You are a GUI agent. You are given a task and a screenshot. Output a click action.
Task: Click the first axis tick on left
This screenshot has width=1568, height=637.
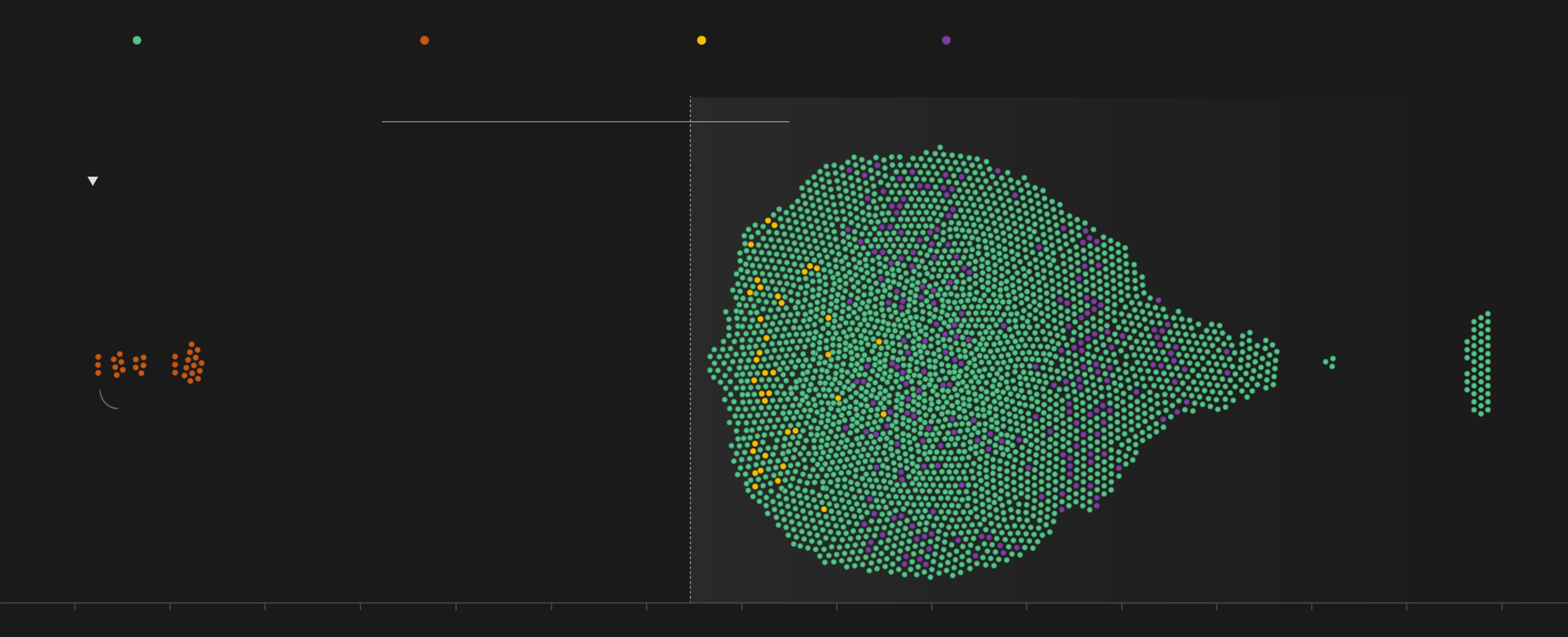(x=75, y=607)
